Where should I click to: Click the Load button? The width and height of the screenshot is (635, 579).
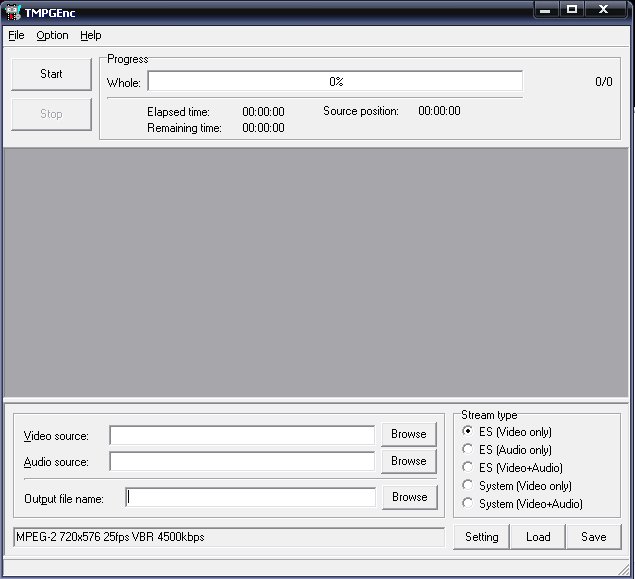(x=538, y=537)
